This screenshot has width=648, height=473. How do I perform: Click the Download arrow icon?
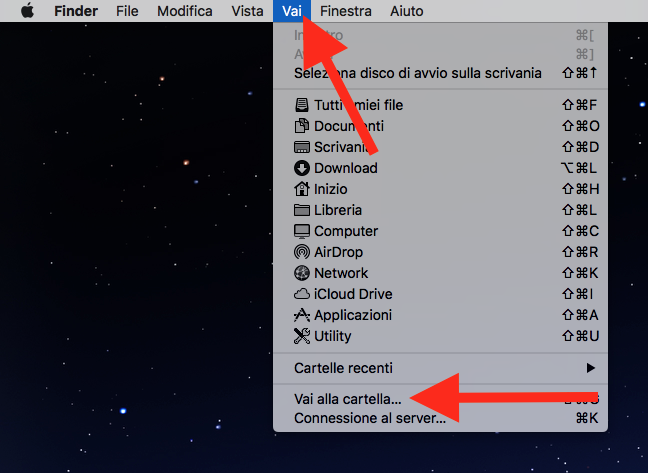pos(302,168)
